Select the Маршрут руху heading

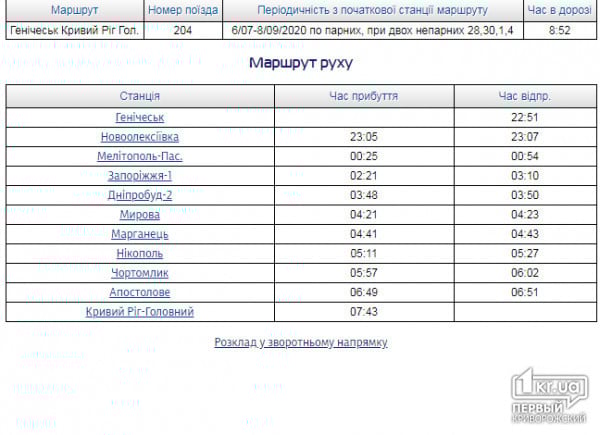tap(301, 62)
